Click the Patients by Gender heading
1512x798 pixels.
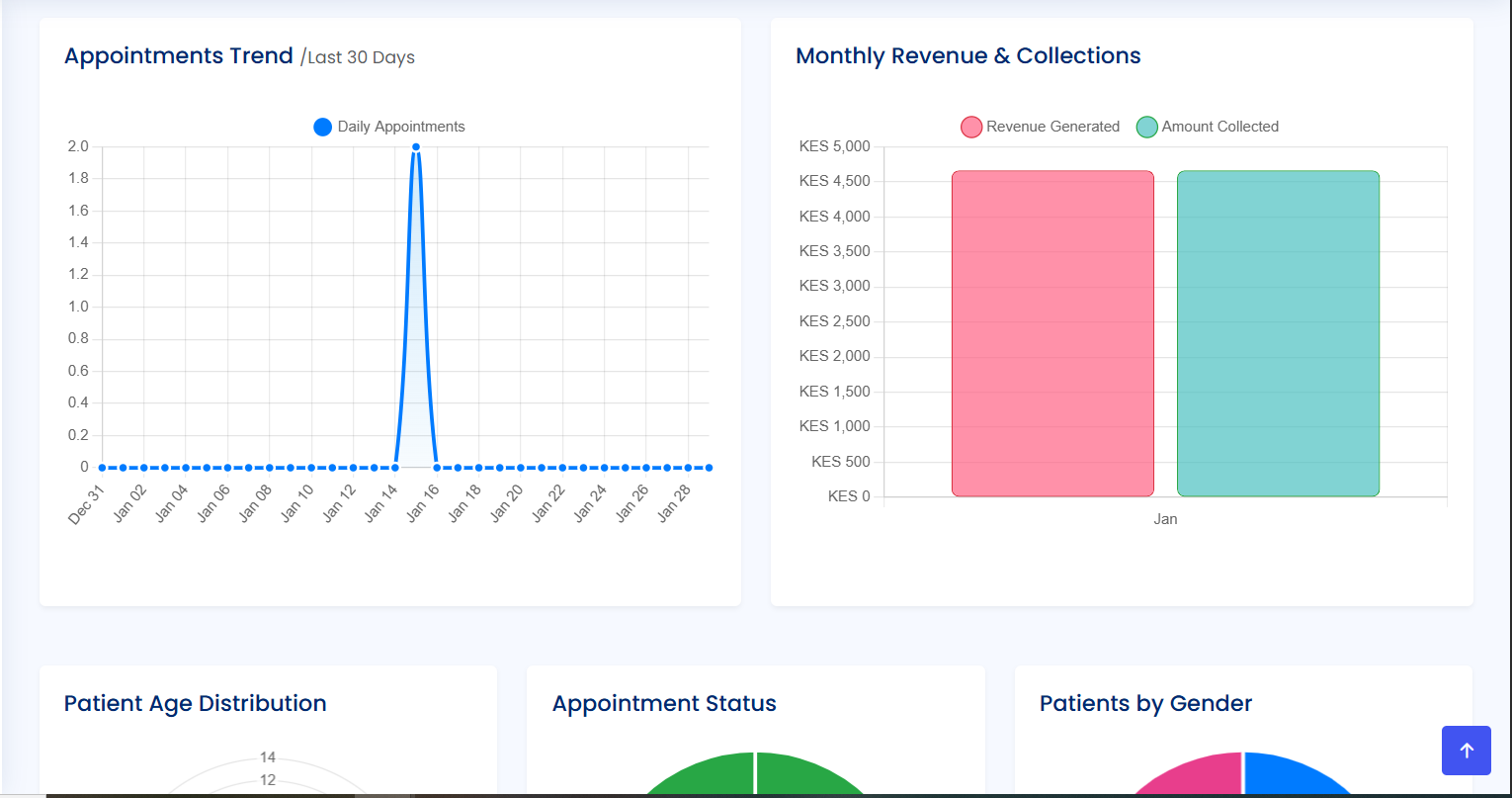click(1145, 703)
